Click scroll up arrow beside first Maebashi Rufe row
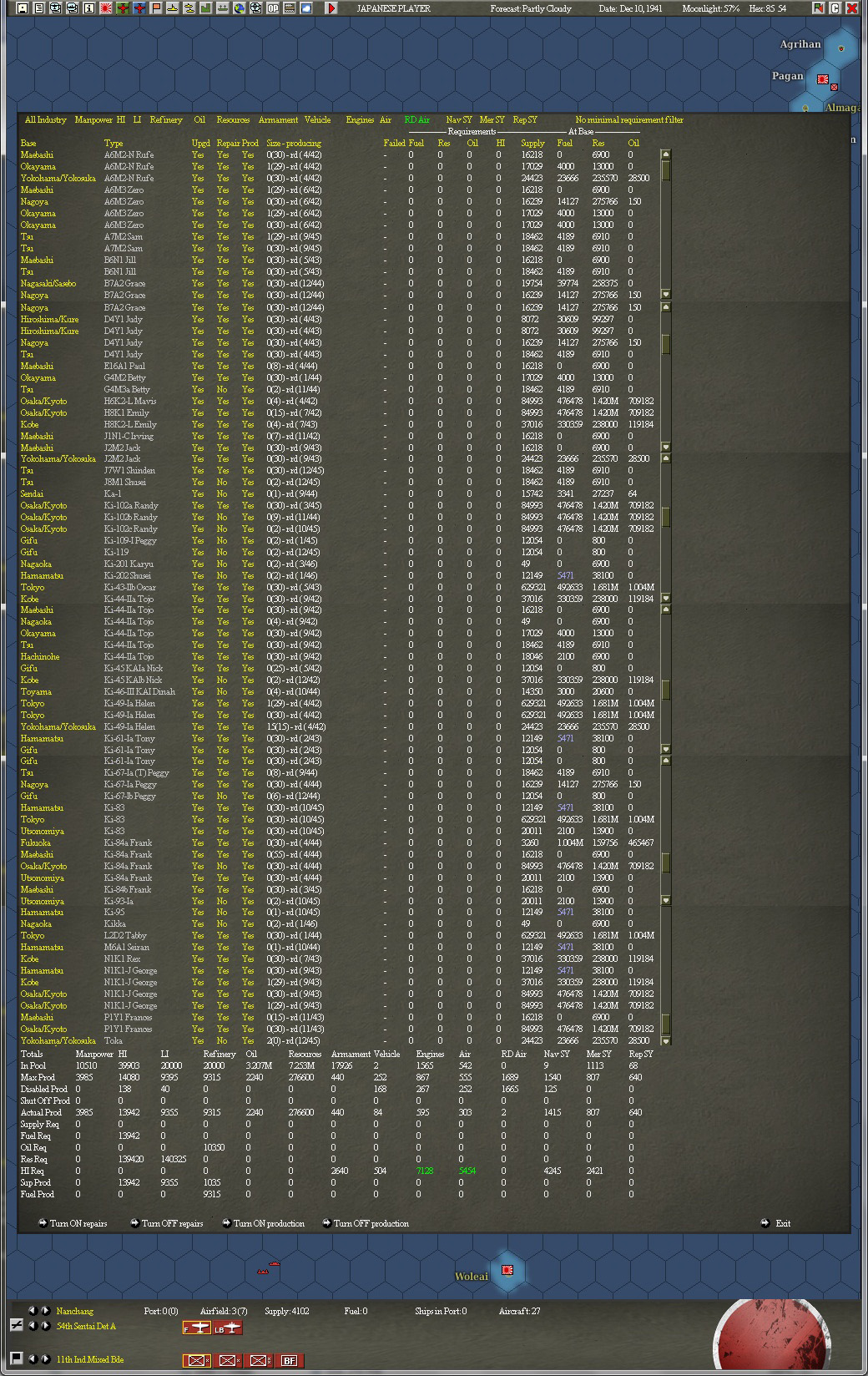The width and height of the screenshot is (868, 1376). [665, 154]
